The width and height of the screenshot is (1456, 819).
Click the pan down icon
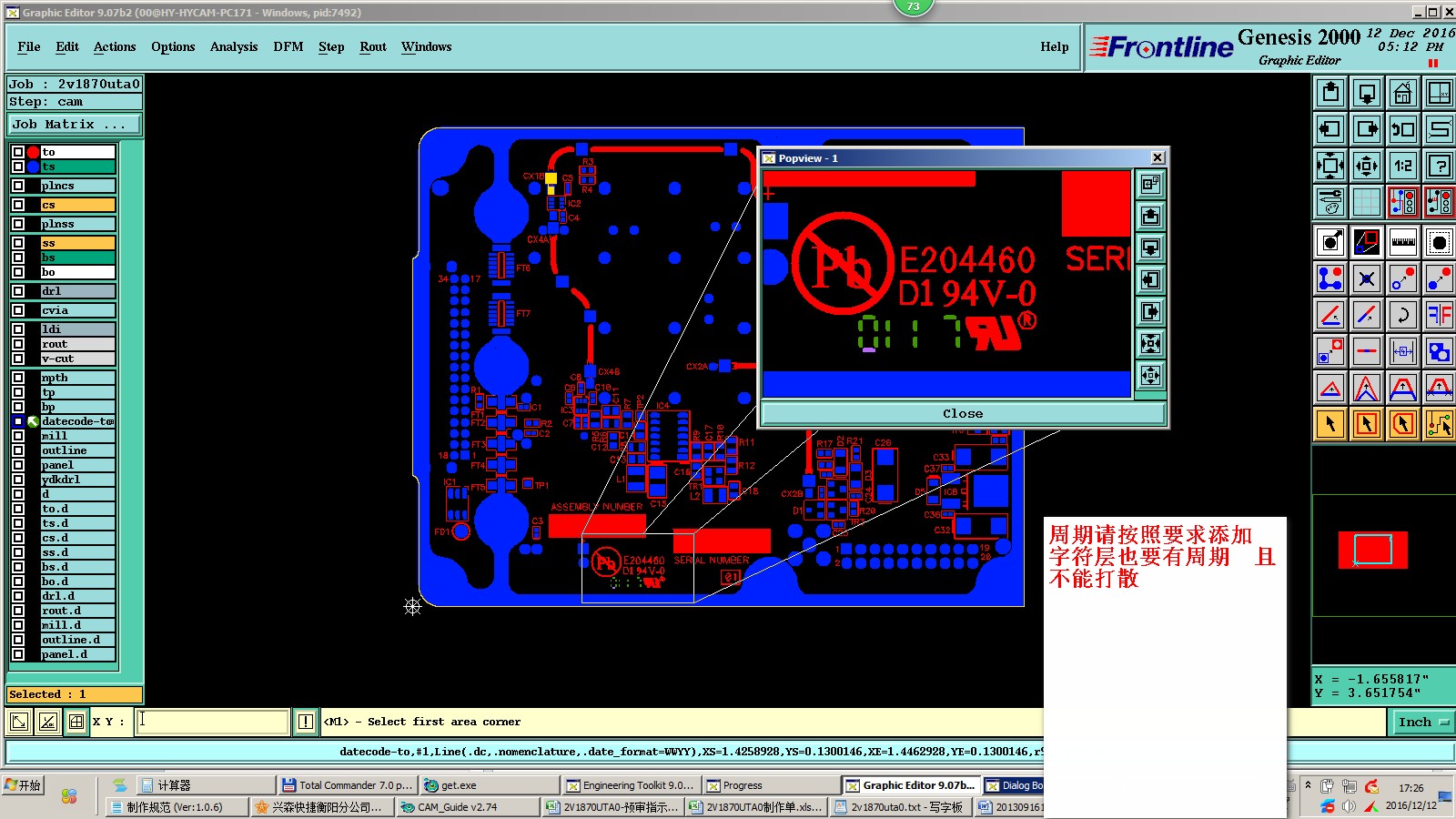(x=1367, y=93)
